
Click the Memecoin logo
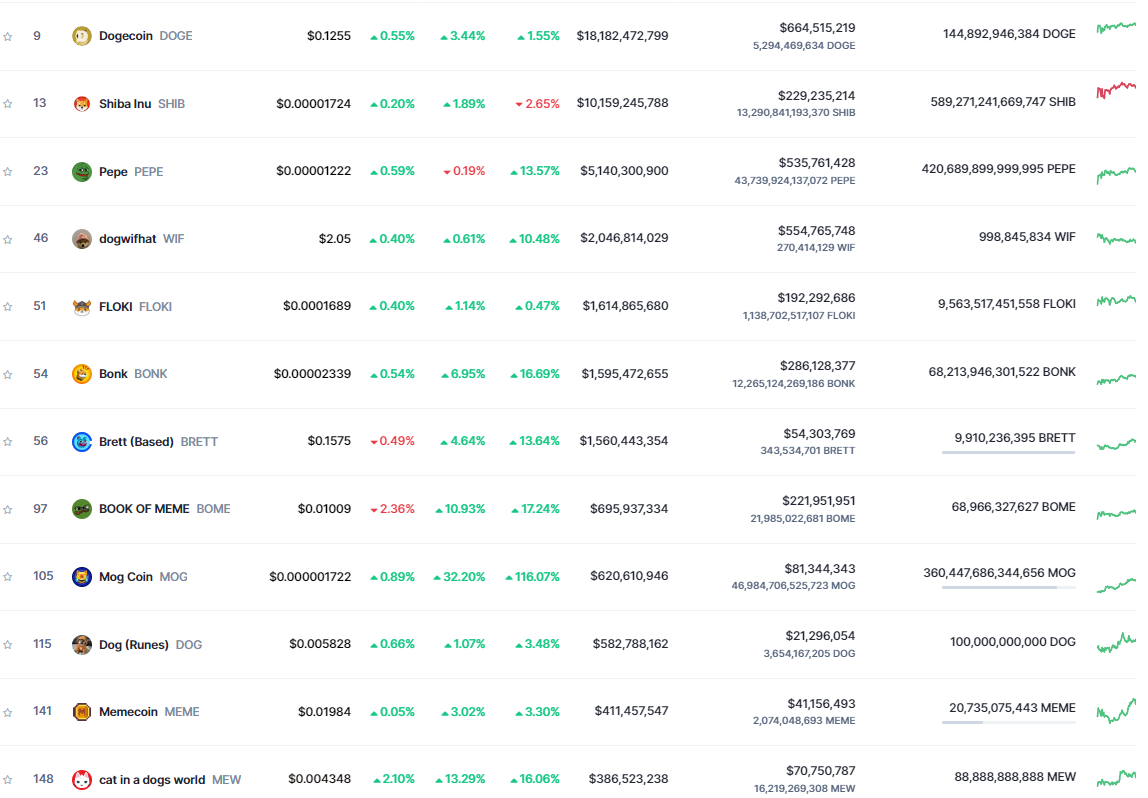point(81,712)
